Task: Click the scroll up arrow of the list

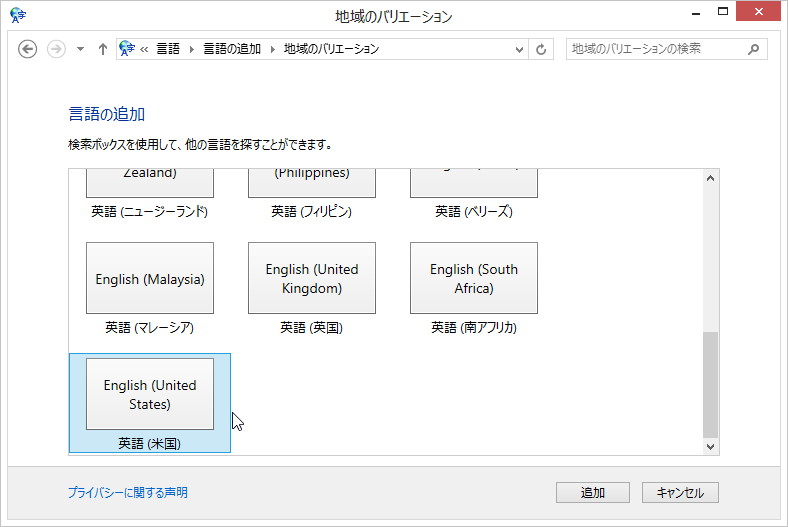Action: pyautogui.click(x=710, y=178)
